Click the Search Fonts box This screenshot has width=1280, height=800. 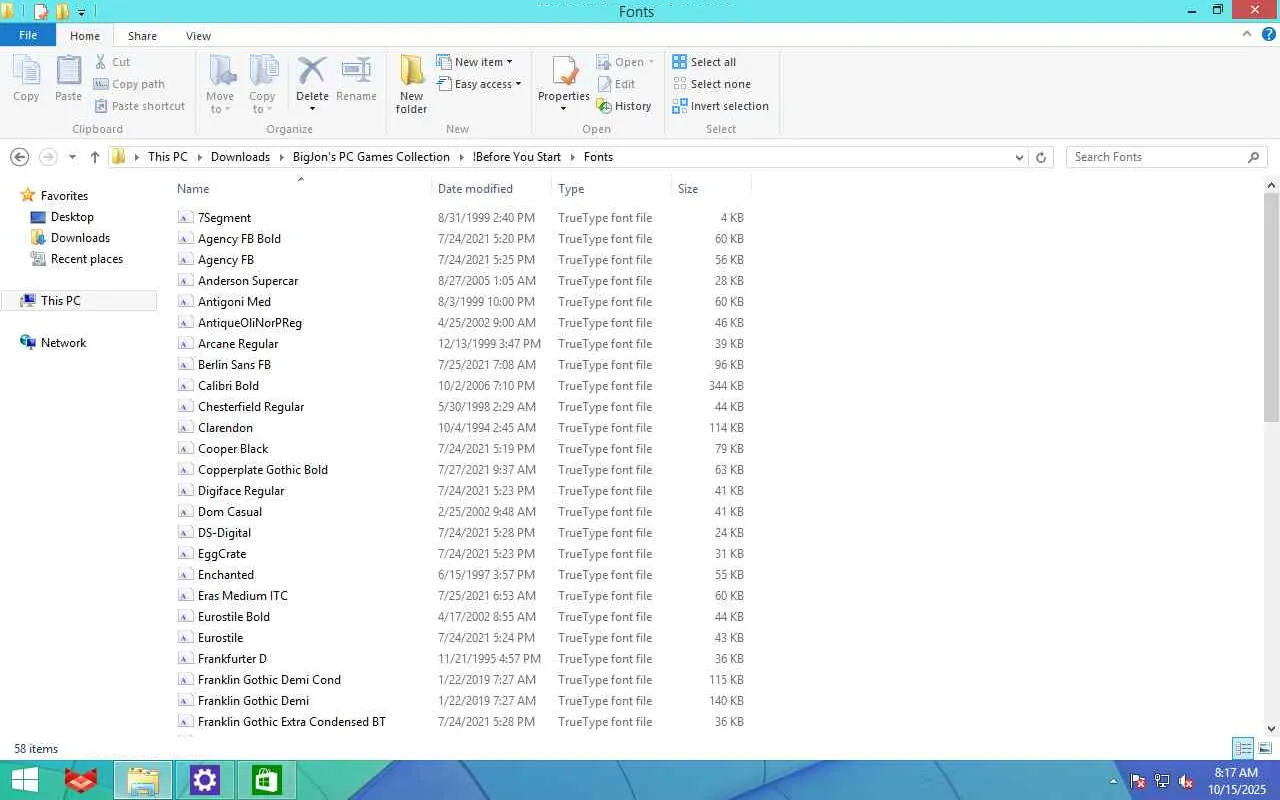[1166, 157]
